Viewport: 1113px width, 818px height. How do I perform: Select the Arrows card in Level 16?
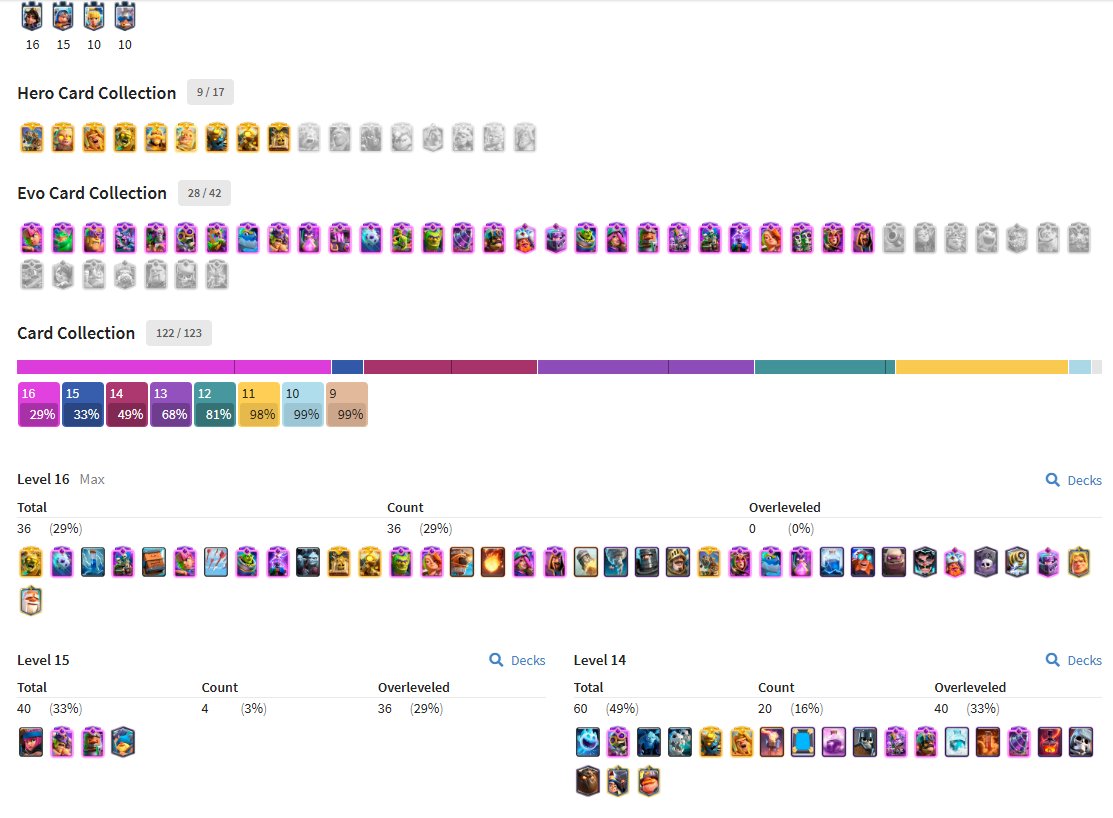[216, 562]
